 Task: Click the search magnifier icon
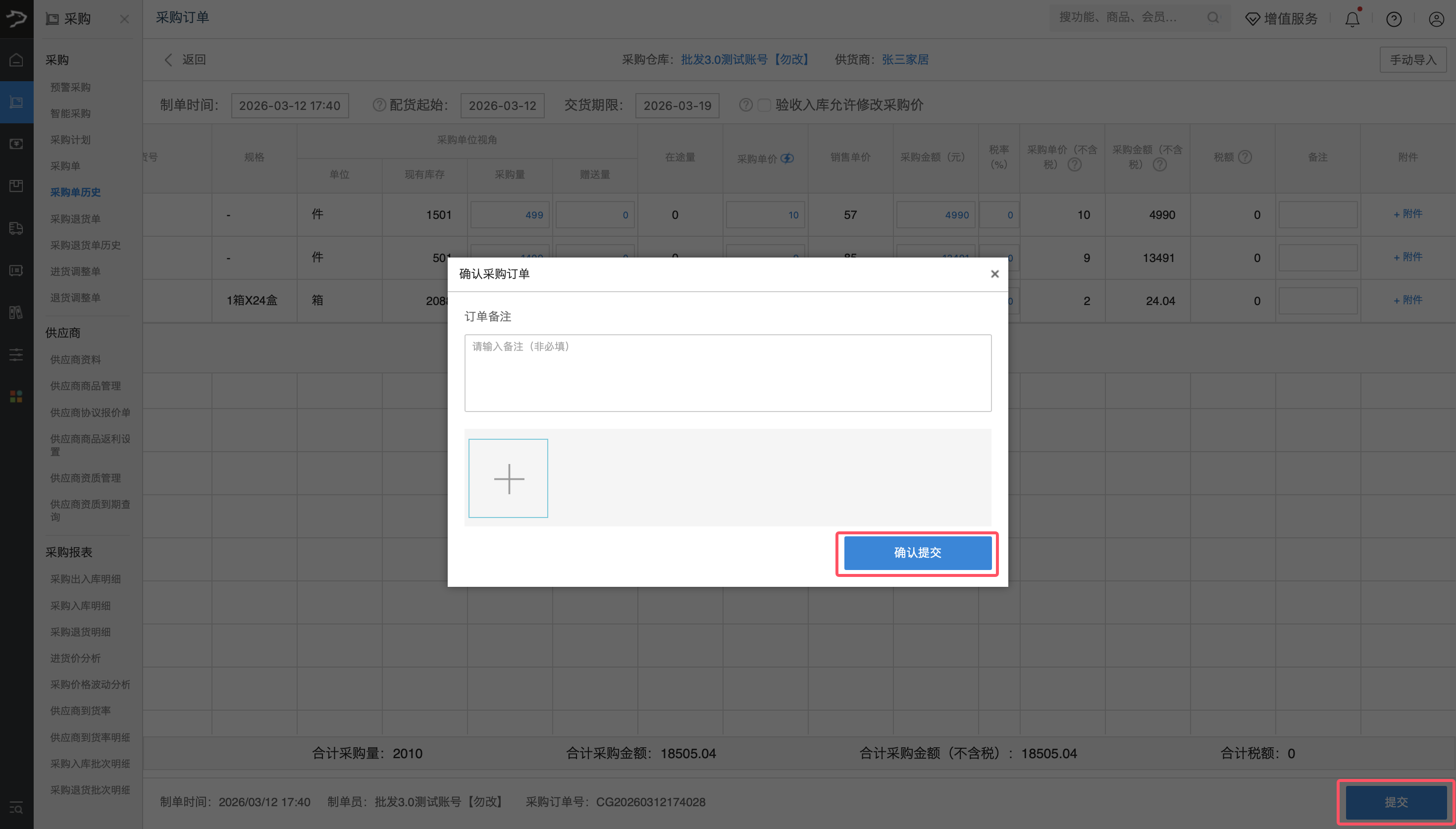coord(1212,18)
